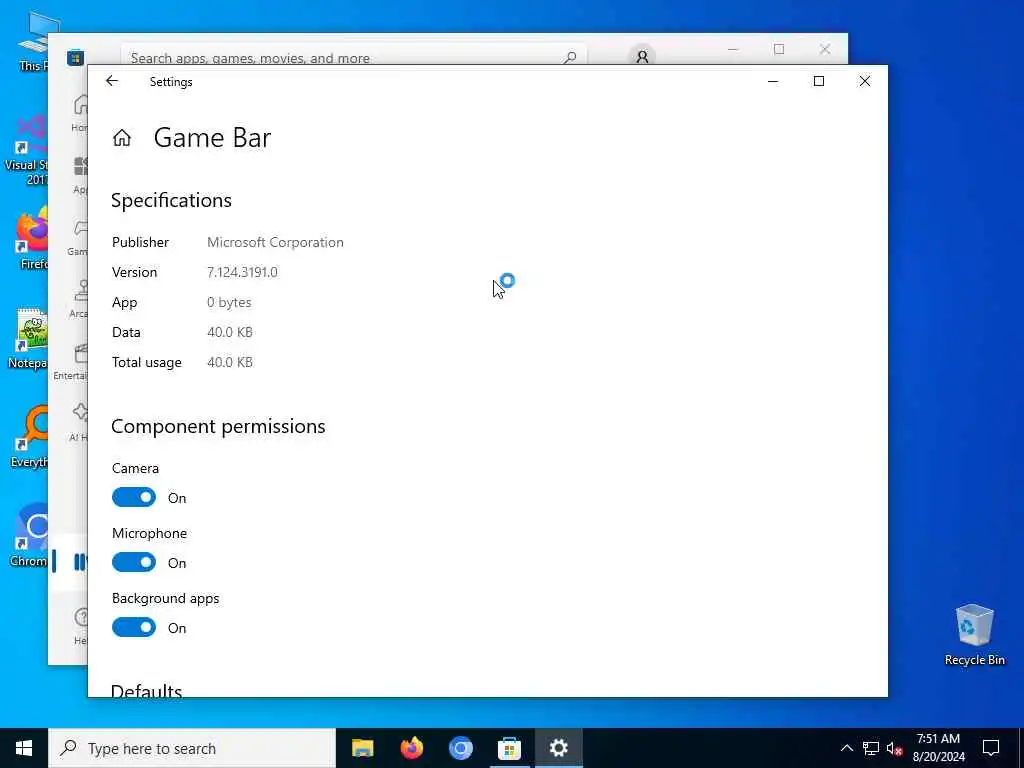Click the Specifications heading
This screenshot has width=1024, height=768.
tap(171, 200)
